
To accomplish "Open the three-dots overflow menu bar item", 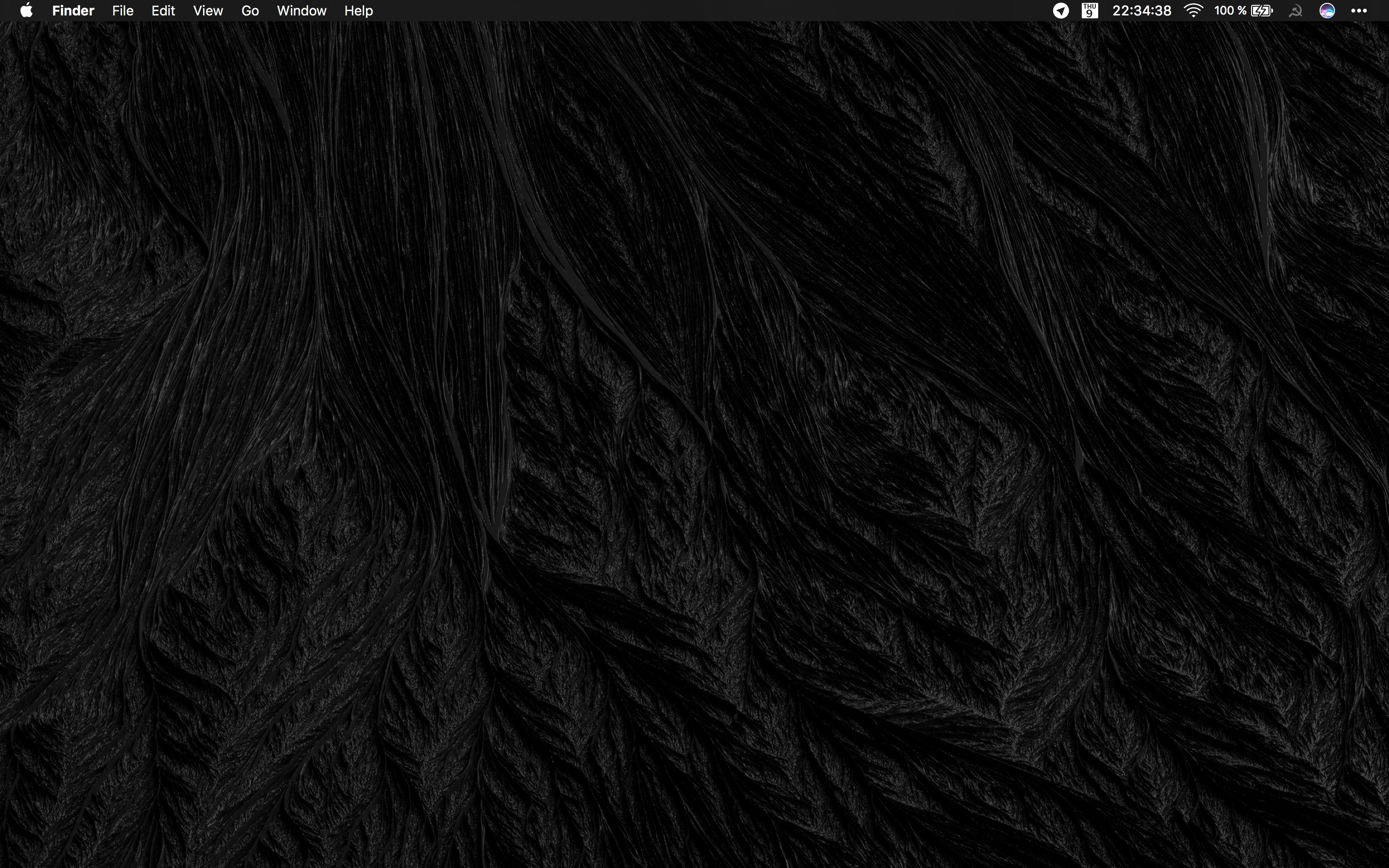I will tap(1359, 10).
